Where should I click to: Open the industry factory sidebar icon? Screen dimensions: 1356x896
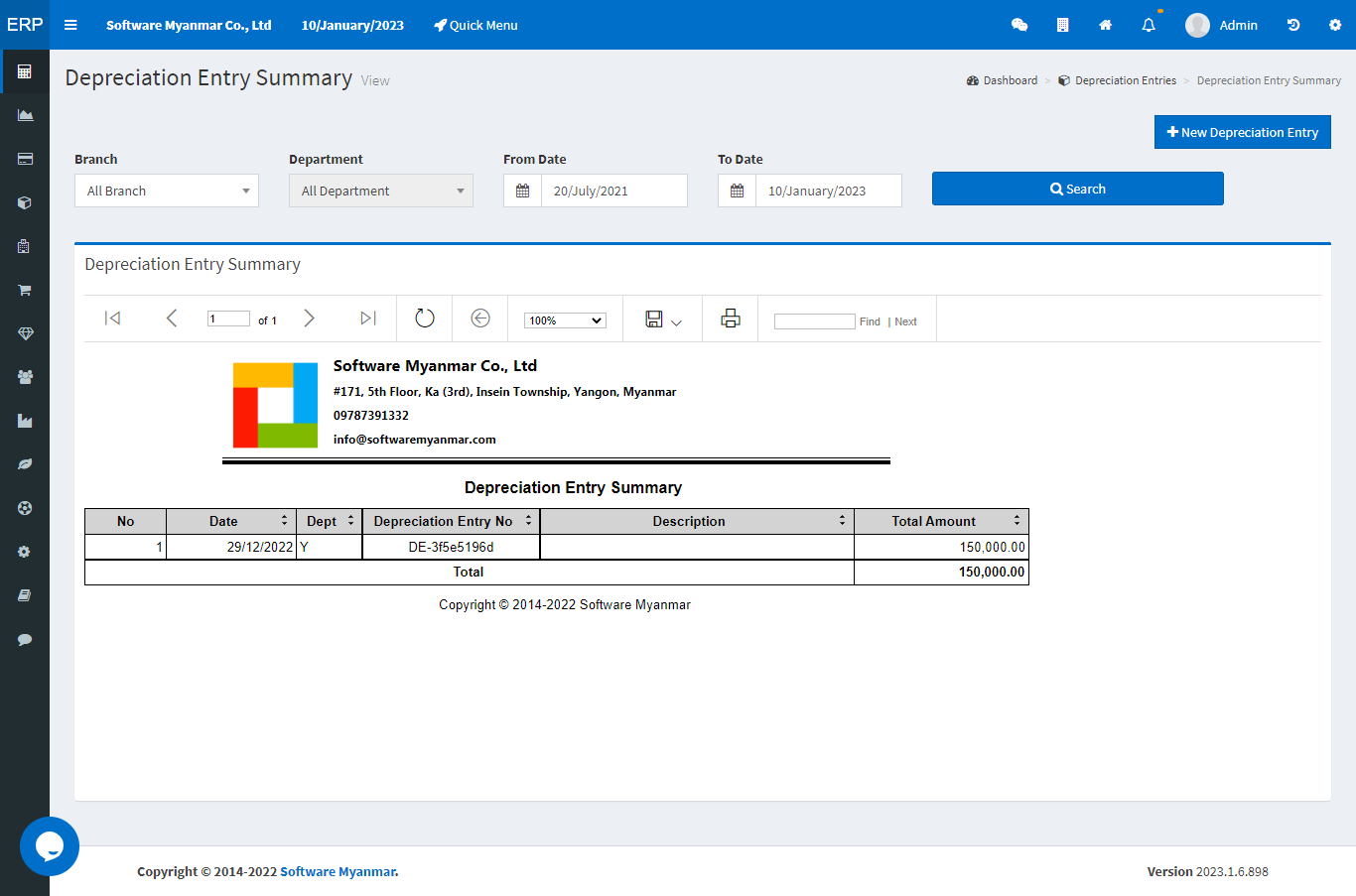click(25, 421)
